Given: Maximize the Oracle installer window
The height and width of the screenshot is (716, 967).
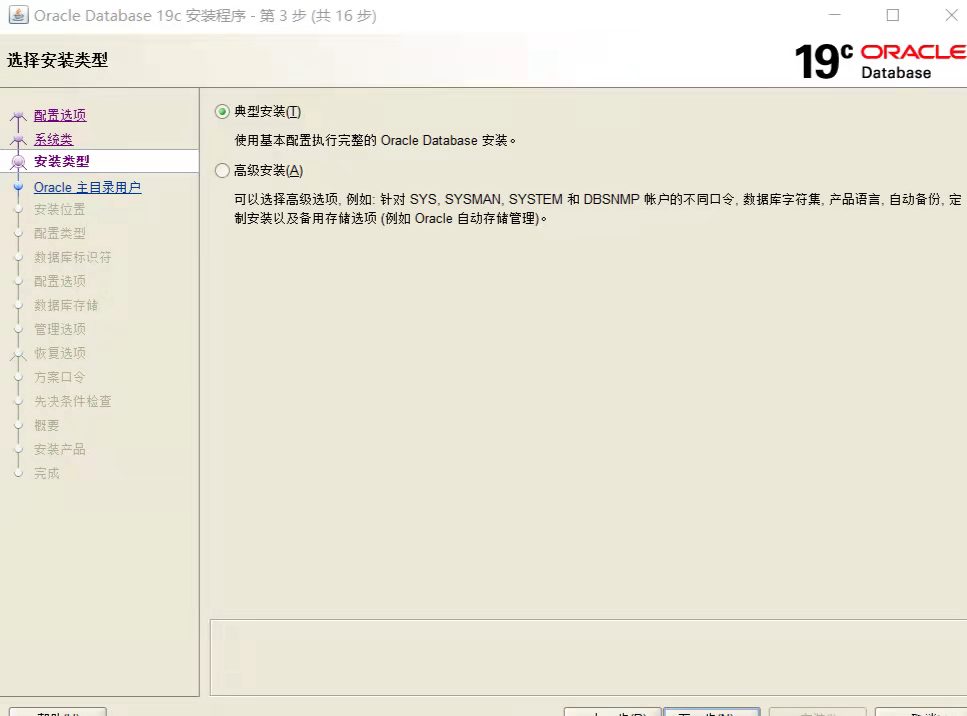Looking at the screenshot, I should click(x=892, y=15).
